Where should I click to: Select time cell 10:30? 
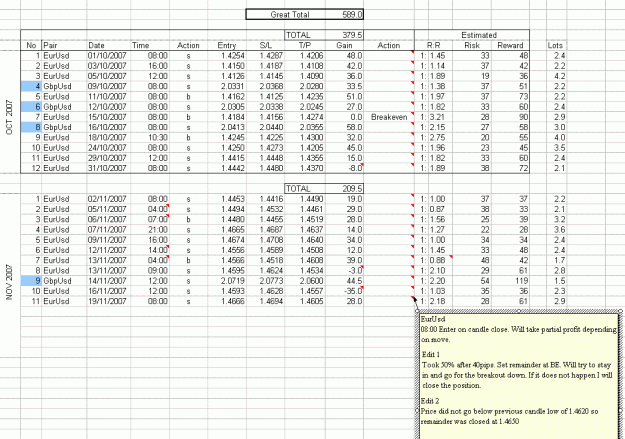tap(150, 138)
